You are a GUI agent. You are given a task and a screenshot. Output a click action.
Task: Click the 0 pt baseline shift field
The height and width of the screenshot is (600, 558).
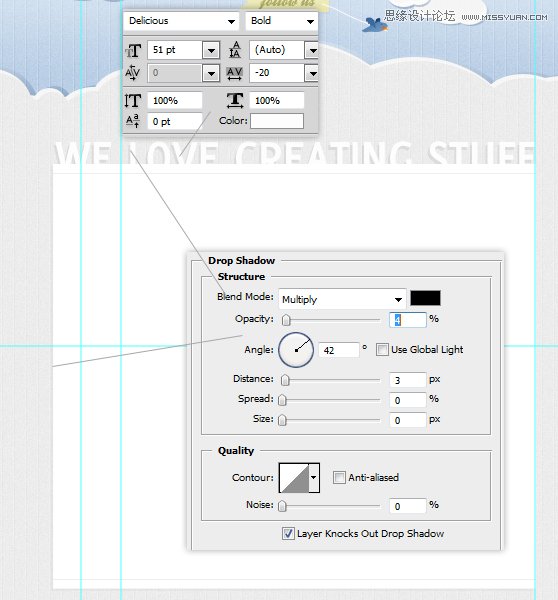[x=175, y=121]
